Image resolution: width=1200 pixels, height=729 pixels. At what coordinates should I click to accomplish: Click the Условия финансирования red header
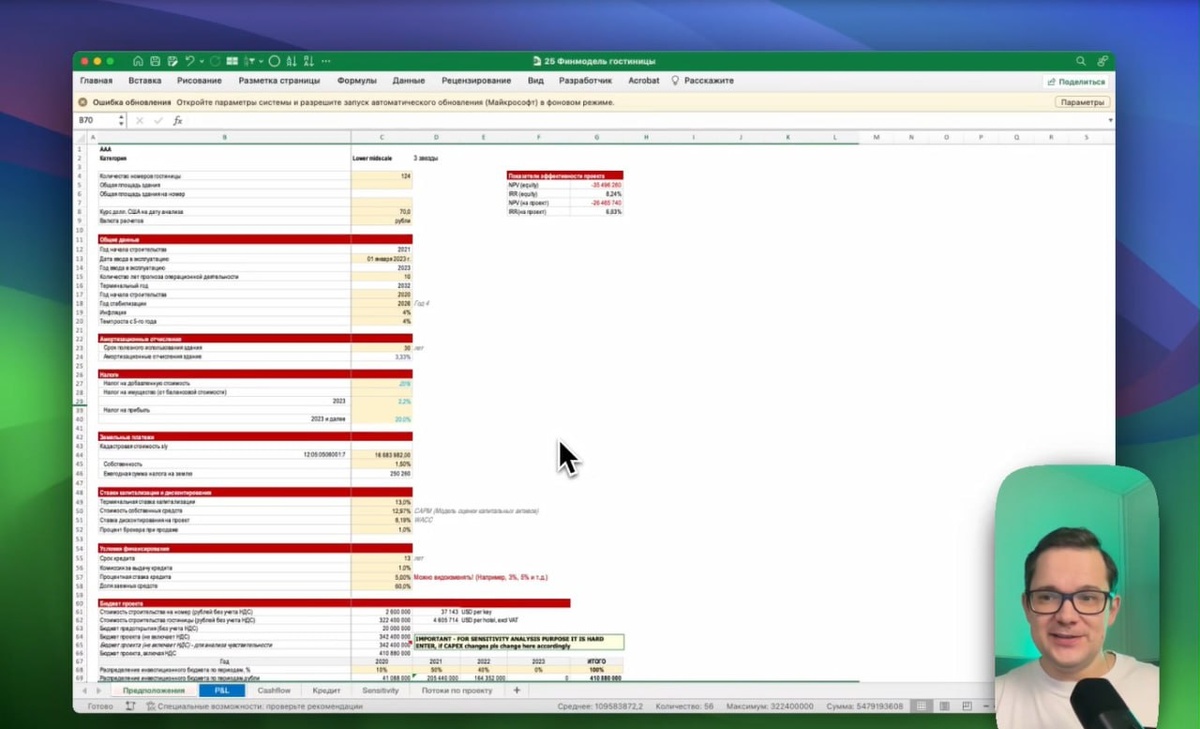pyautogui.click(x=254, y=549)
